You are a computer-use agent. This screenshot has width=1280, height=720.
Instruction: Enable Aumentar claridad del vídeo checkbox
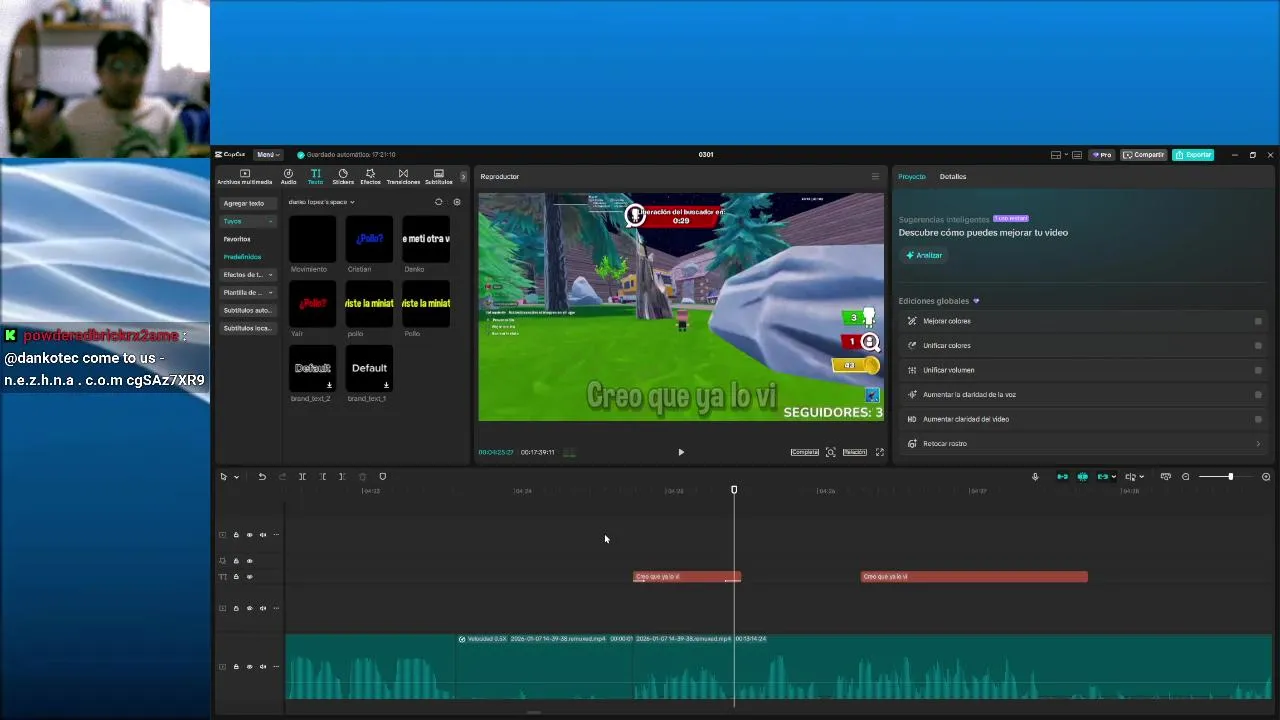(1258, 419)
